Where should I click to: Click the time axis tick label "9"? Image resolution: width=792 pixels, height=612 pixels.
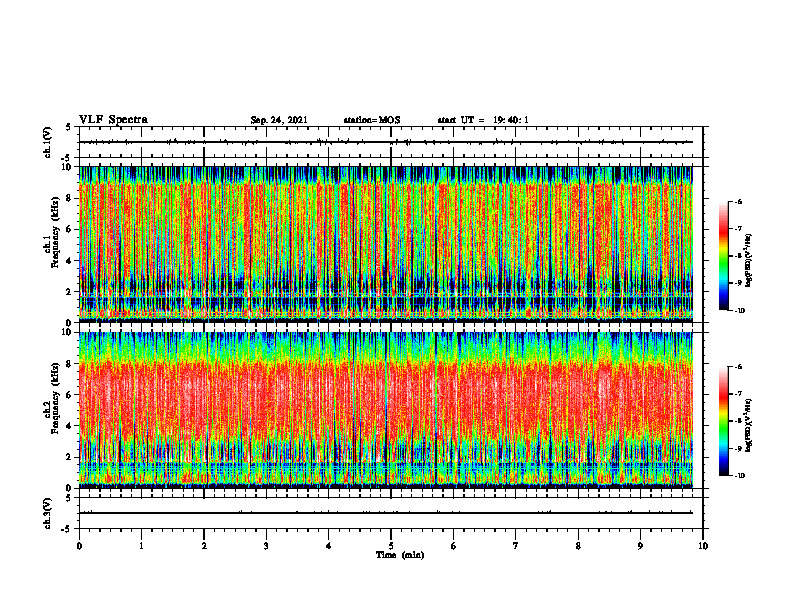pos(640,546)
